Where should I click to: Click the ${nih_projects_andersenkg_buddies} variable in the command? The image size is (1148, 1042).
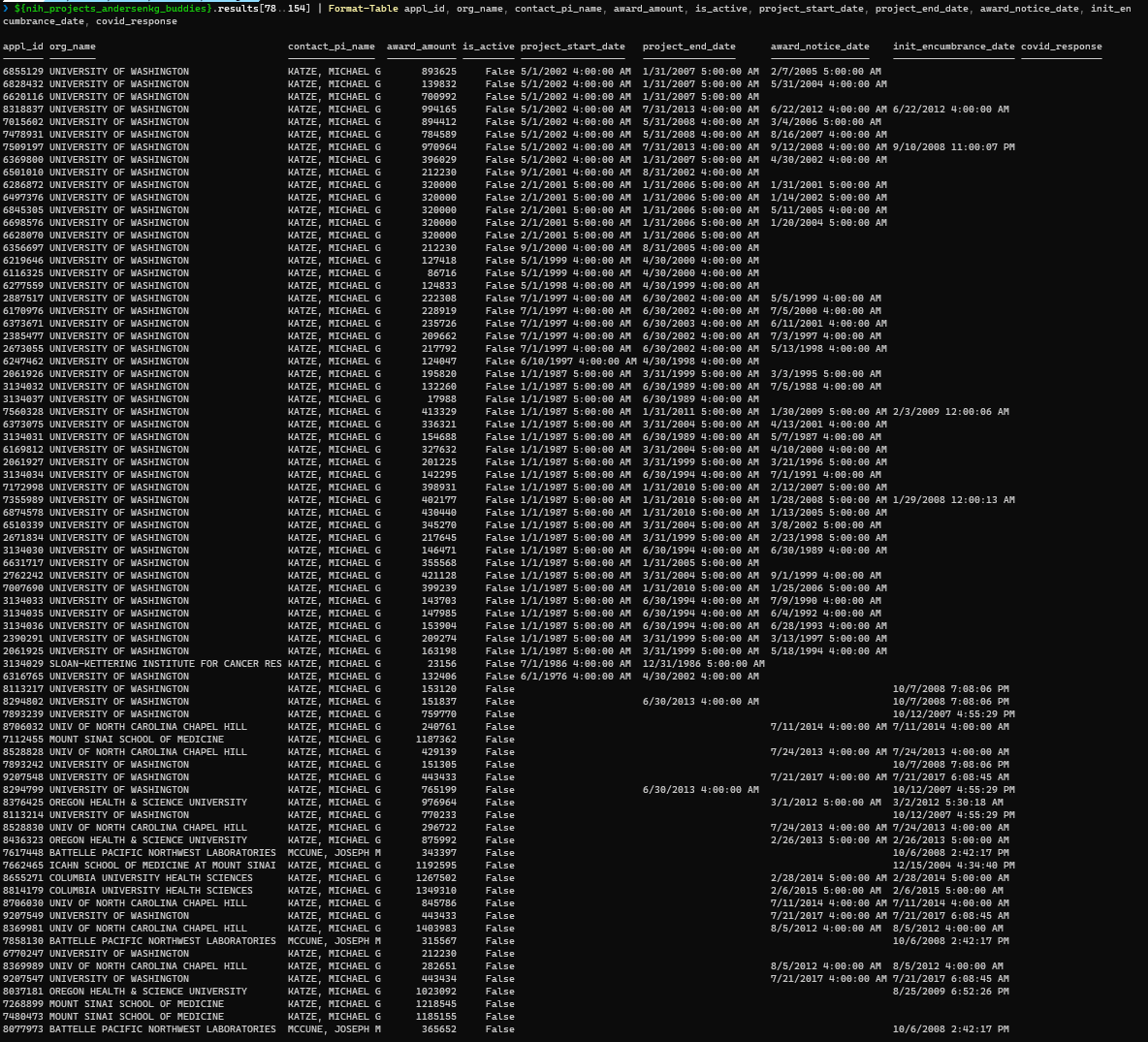coord(113,9)
